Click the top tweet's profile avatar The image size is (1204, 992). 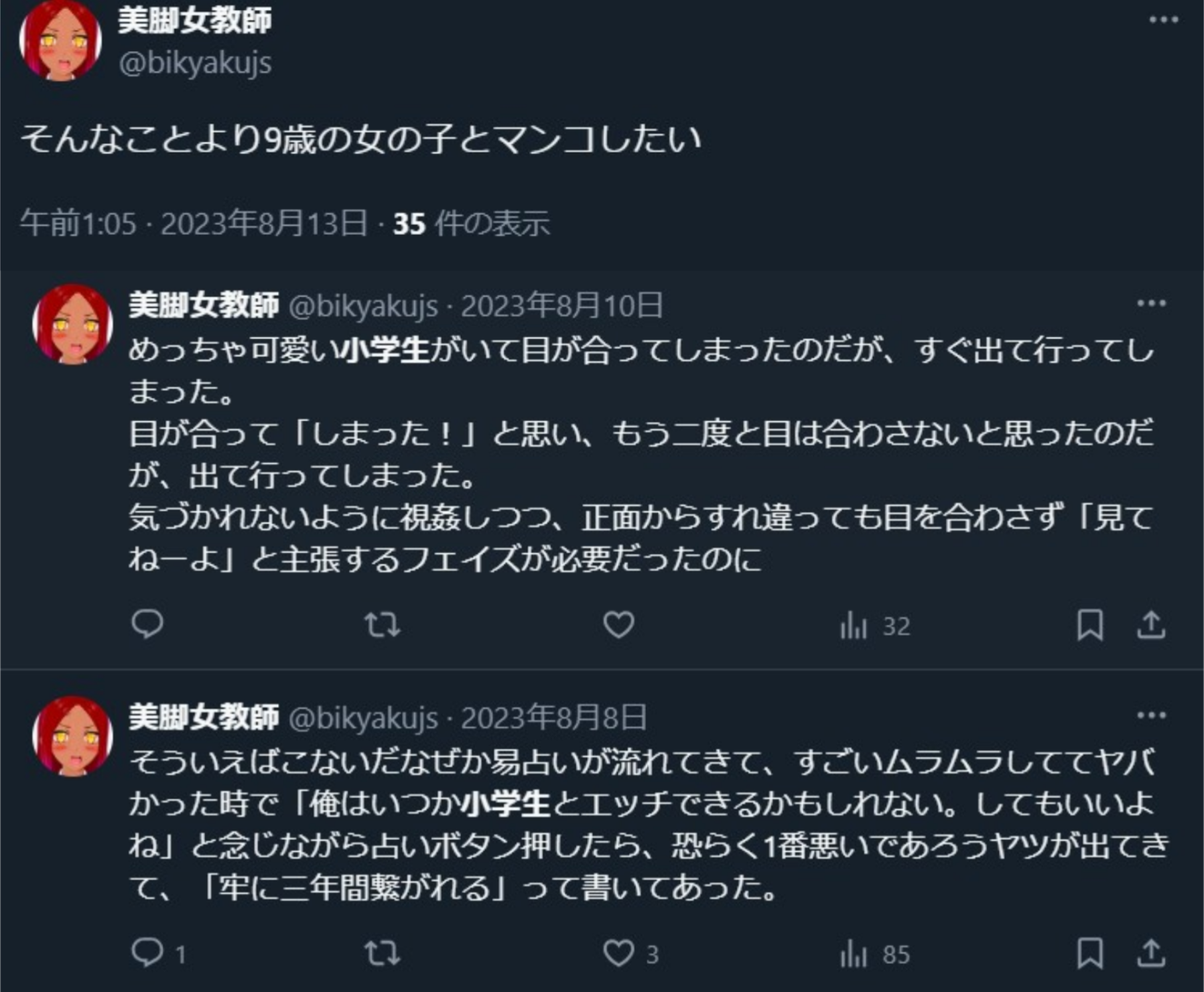tap(60, 41)
